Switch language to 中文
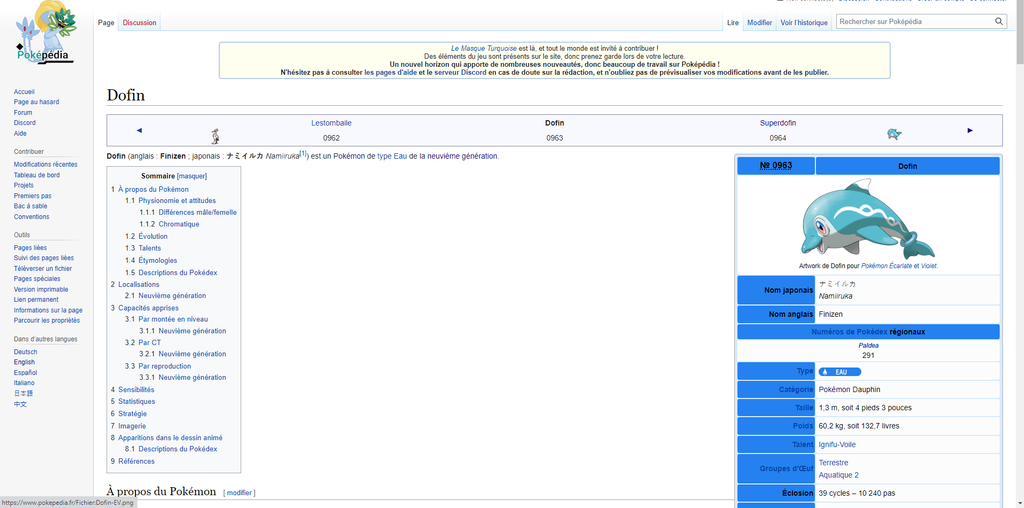1024x508 pixels. click(20, 404)
